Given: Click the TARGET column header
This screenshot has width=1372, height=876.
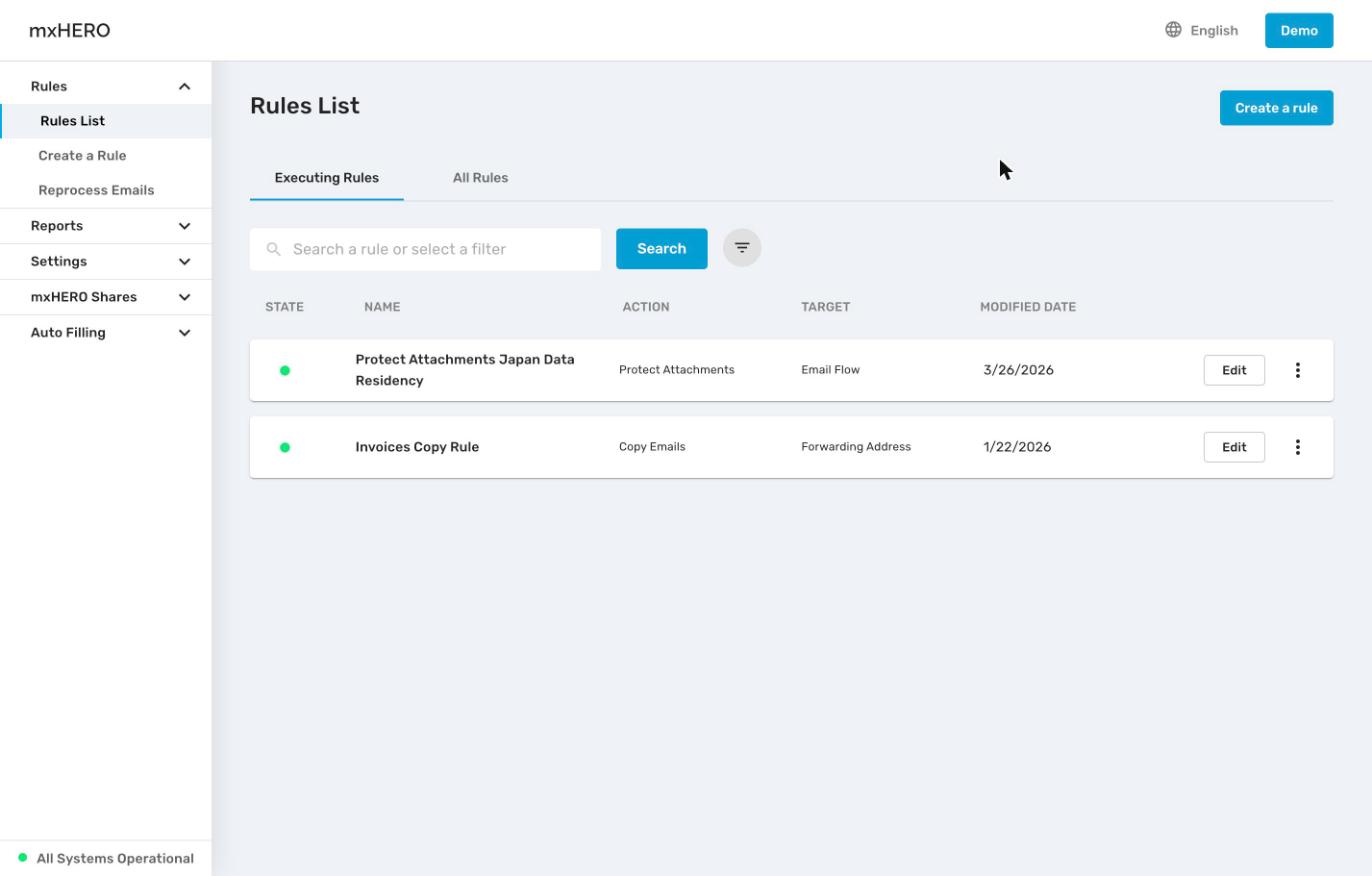Looking at the screenshot, I should tap(825, 307).
